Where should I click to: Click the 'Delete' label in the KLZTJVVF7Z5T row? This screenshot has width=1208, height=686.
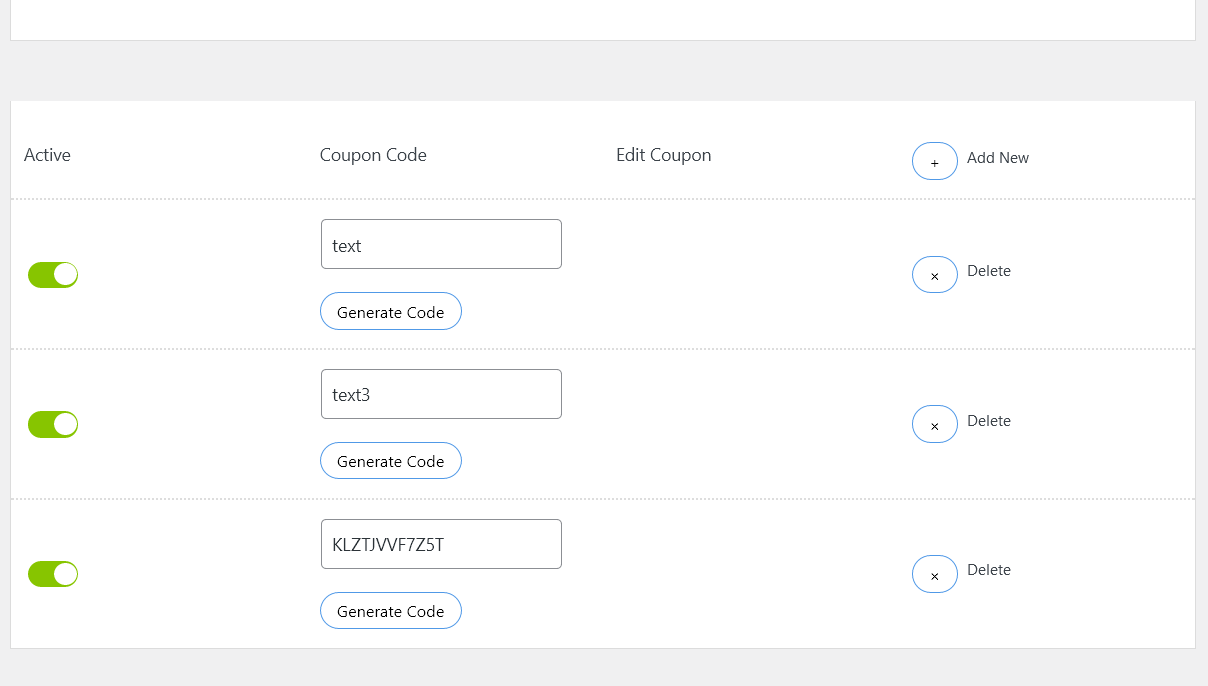coord(988,570)
